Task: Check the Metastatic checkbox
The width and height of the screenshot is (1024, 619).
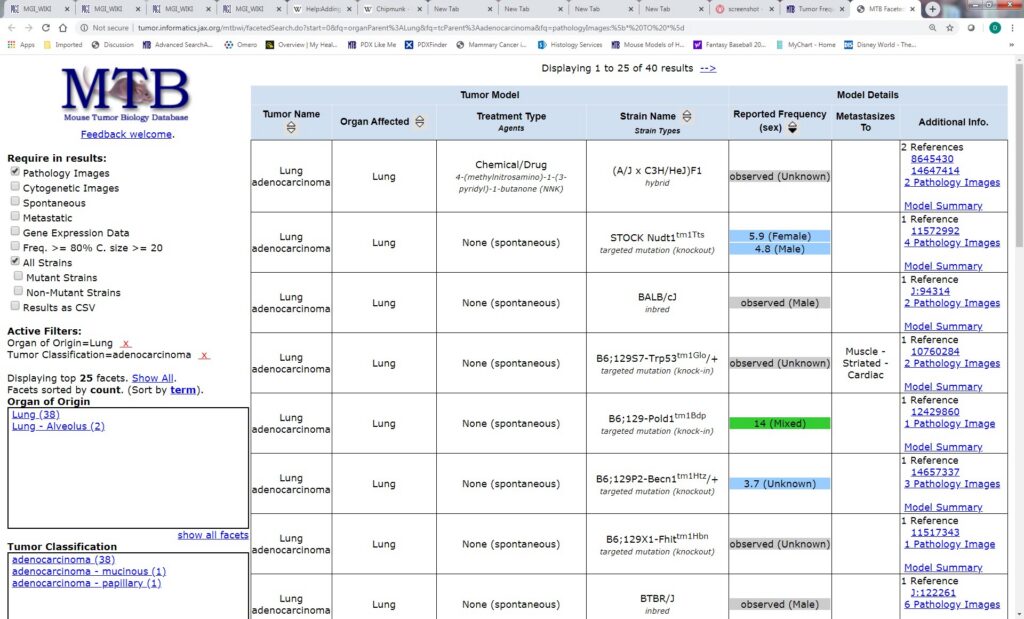Action: coord(15,216)
